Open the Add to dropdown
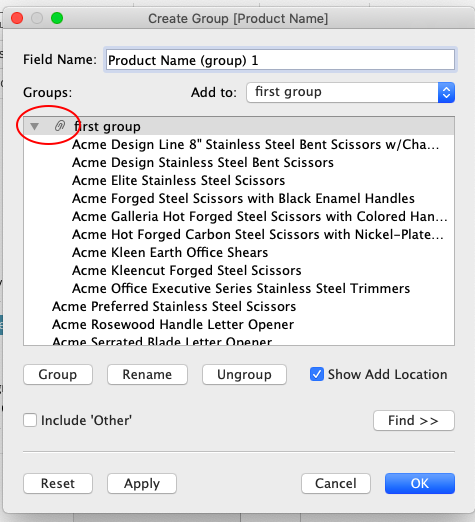The image size is (475, 522). [350, 92]
